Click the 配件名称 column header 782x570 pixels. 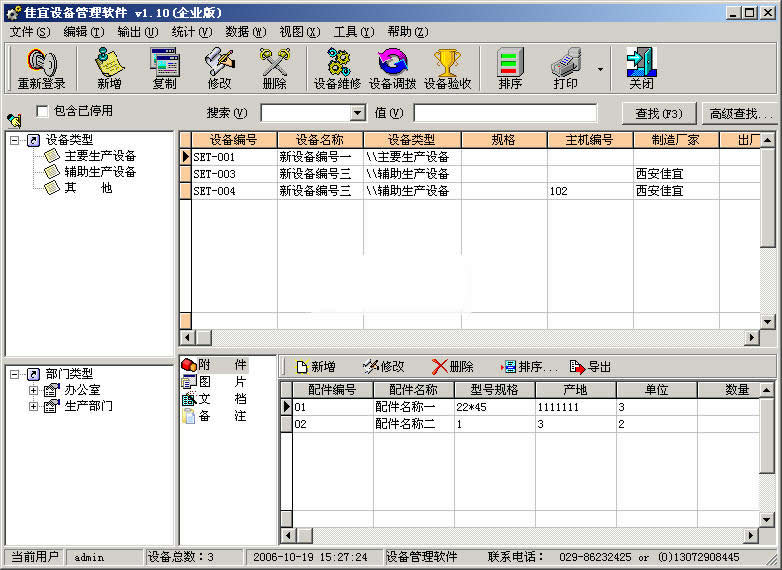(413, 389)
